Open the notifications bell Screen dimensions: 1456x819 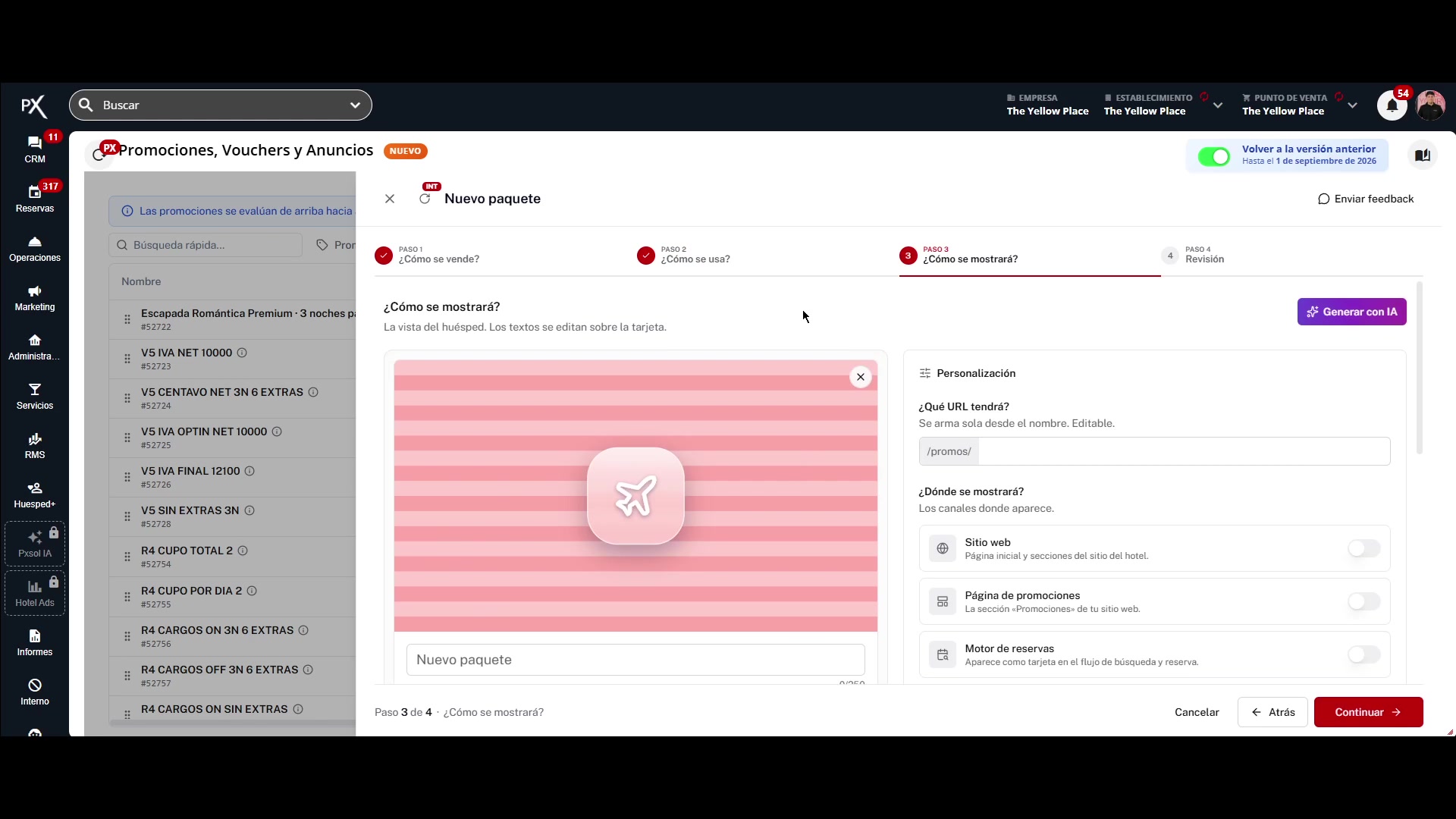1392,105
